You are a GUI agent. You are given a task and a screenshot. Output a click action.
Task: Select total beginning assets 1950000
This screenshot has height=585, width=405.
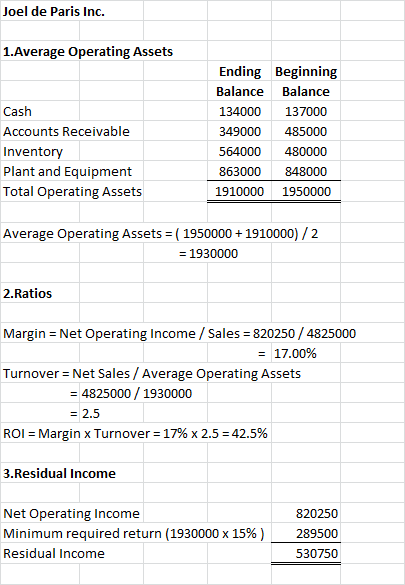(x=306, y=192)
